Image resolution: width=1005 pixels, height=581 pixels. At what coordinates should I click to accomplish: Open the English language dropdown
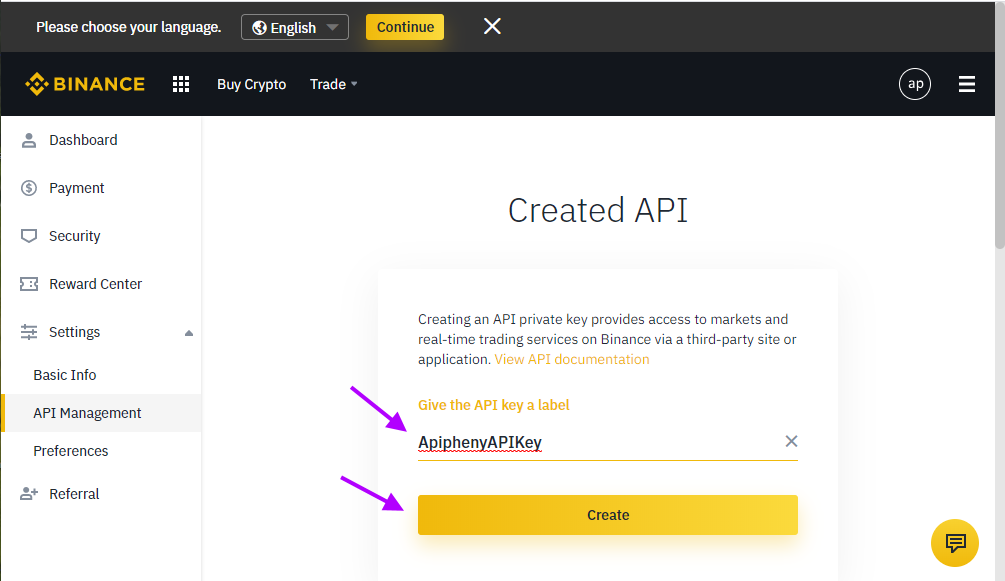point(295,27)
